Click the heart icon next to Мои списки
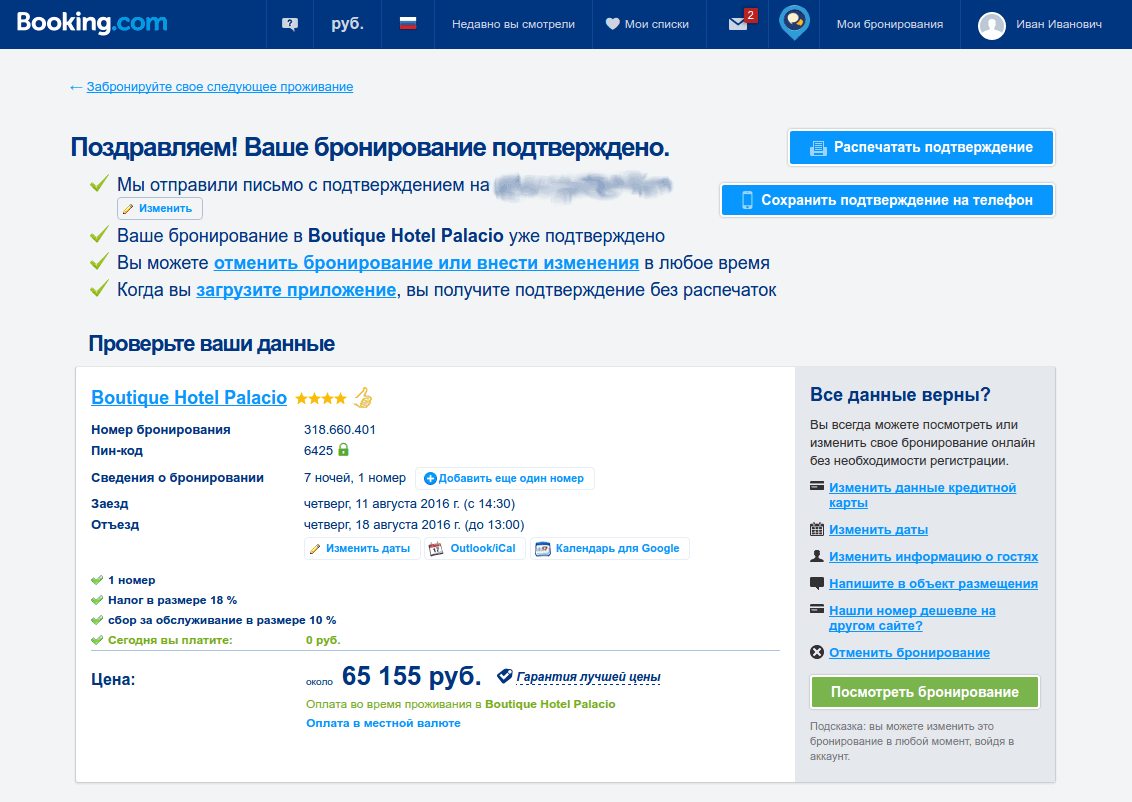Viewport: 1132px width, 802px height. click(614, 24)
